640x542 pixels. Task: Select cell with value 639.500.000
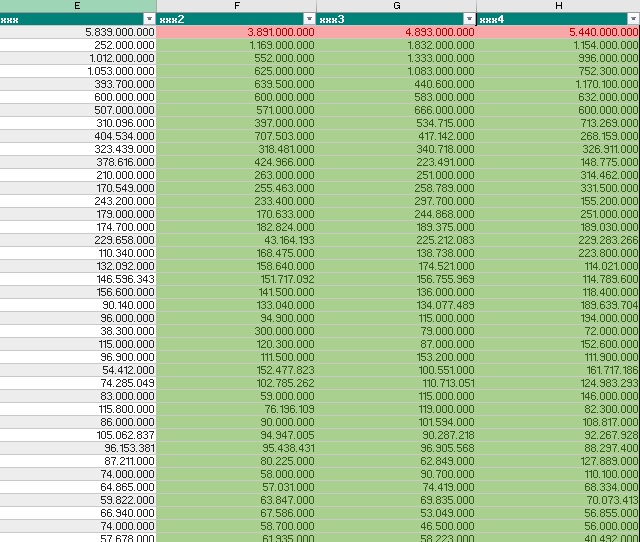tap(236, 84)
